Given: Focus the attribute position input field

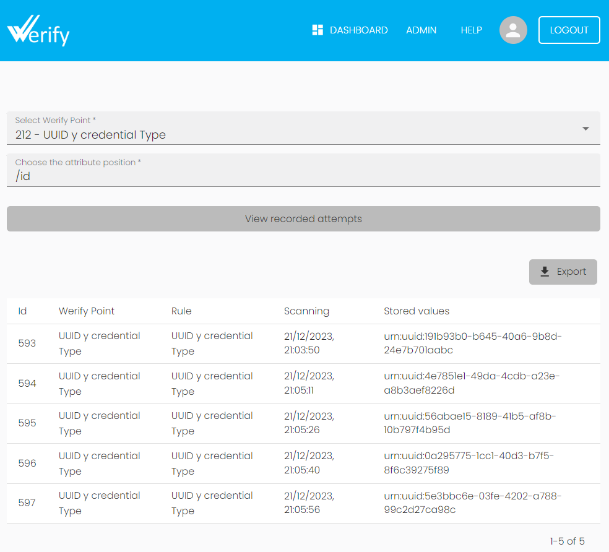Looking at the screenshot, I should 303,175.
